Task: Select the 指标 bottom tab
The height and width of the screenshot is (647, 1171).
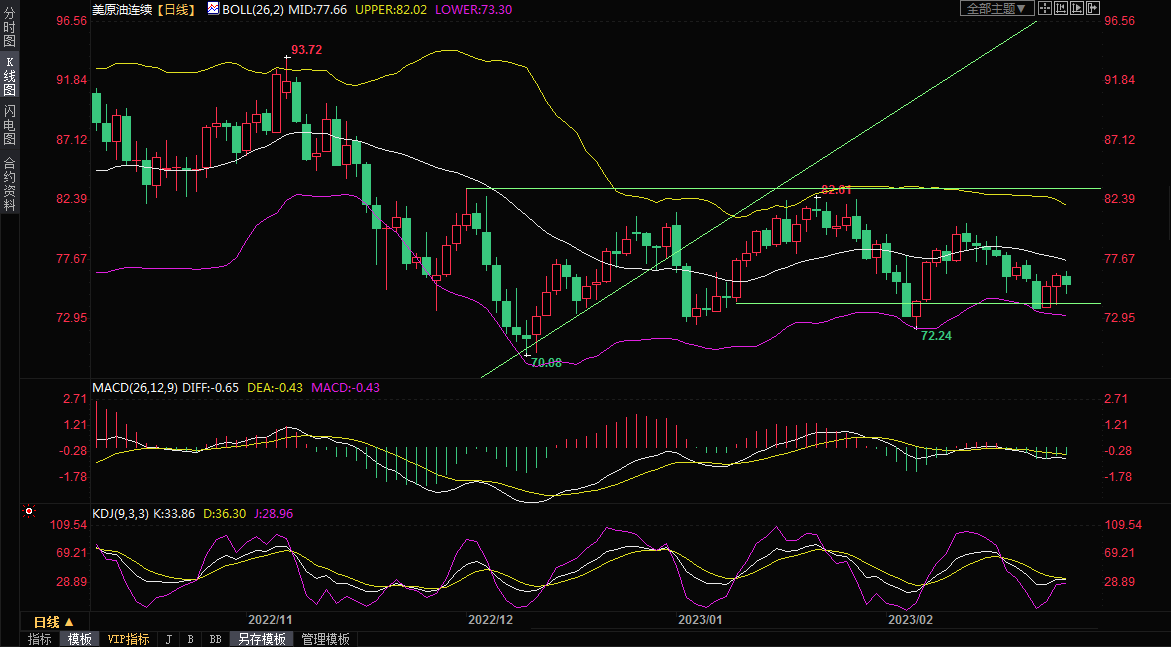Action: point(40,639)
